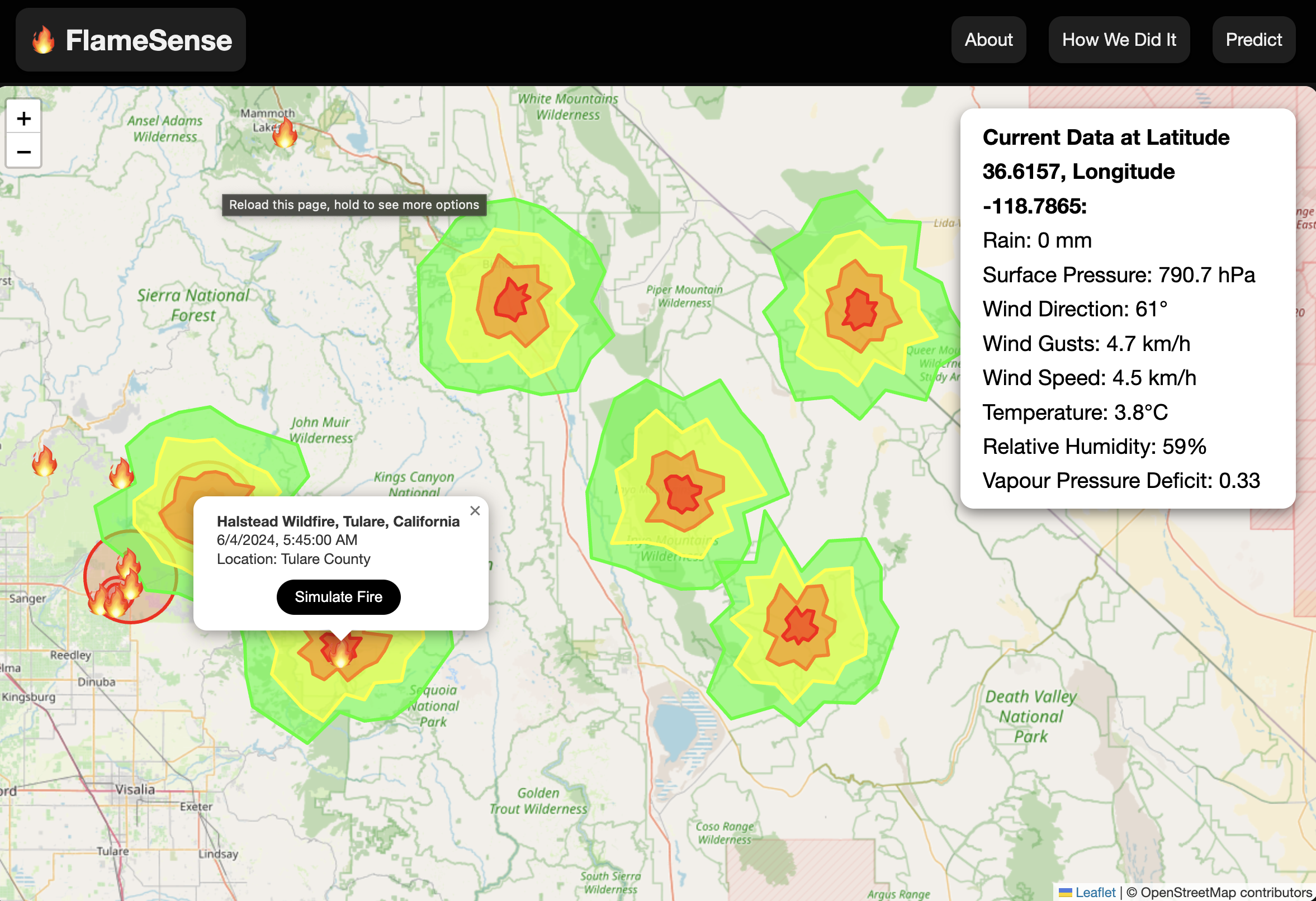Open the Leaflet attribution link
Screen dimensions: 1316x901
tap(1095, 893)
